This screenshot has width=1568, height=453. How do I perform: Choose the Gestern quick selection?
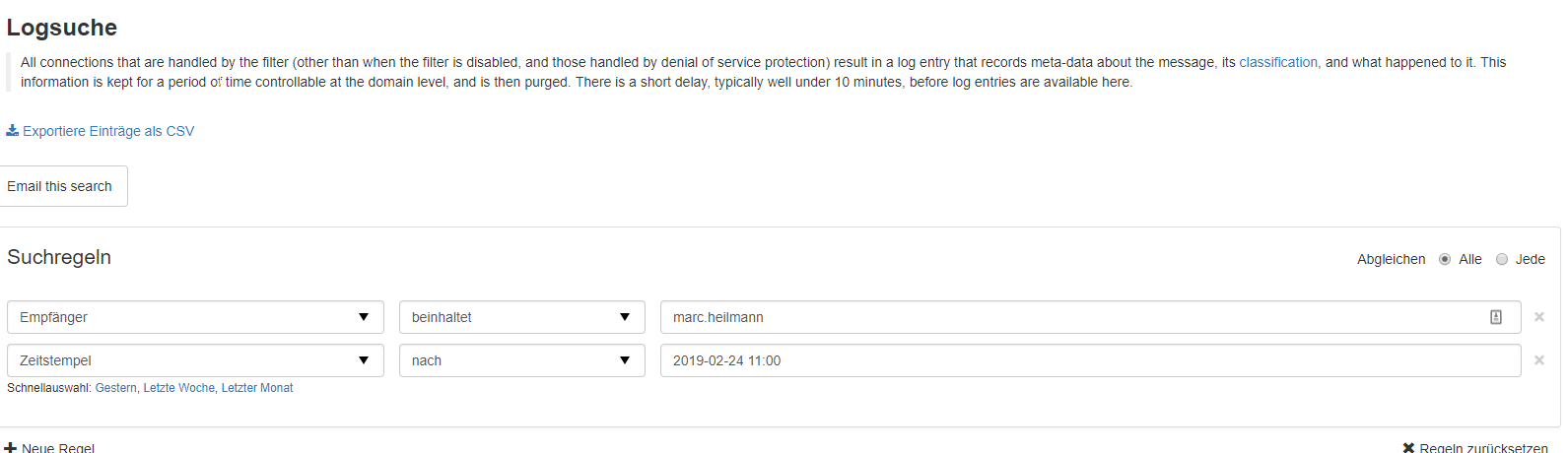(116, 388)
